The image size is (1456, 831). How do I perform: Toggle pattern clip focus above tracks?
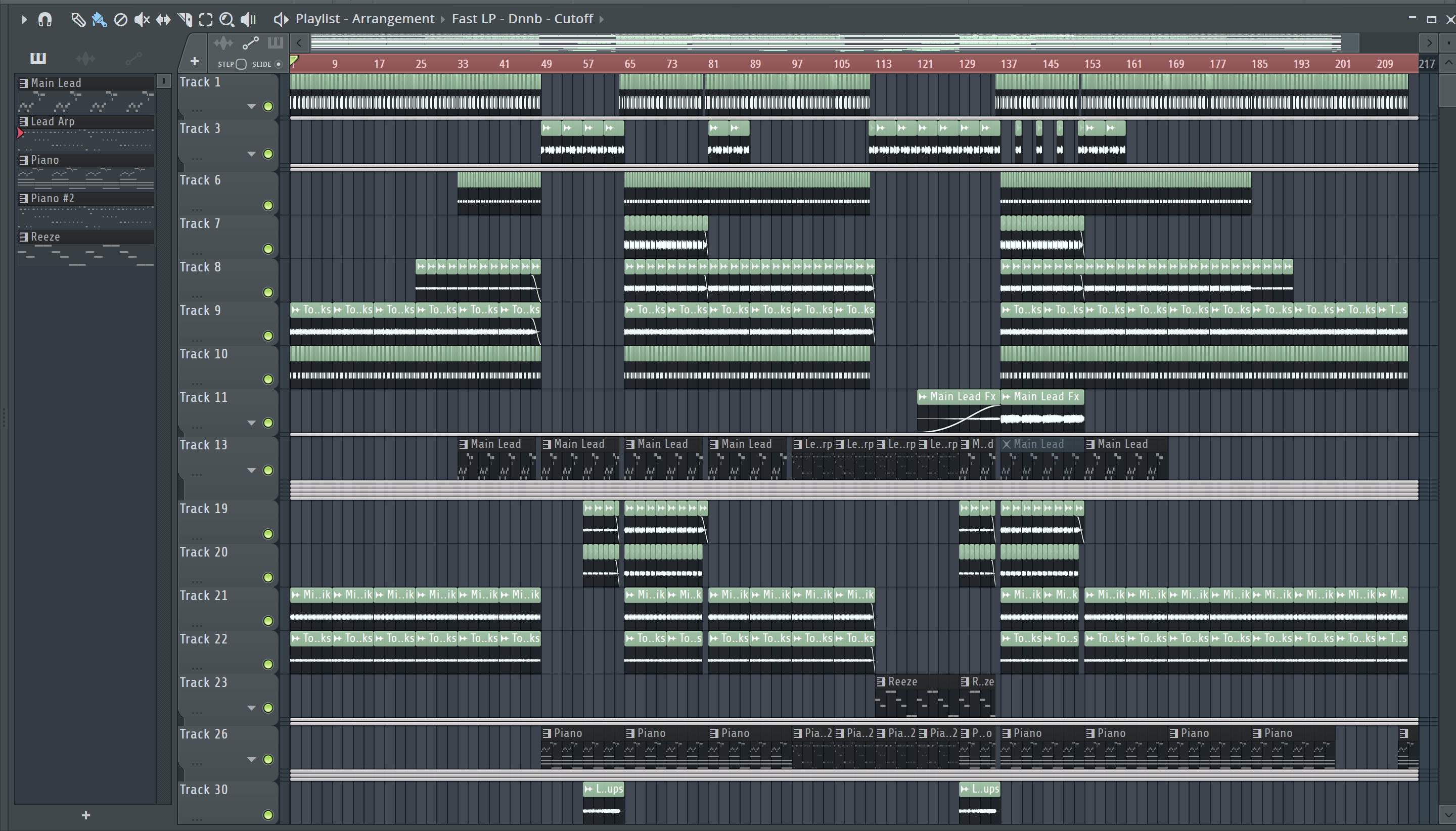coord(275,43)
